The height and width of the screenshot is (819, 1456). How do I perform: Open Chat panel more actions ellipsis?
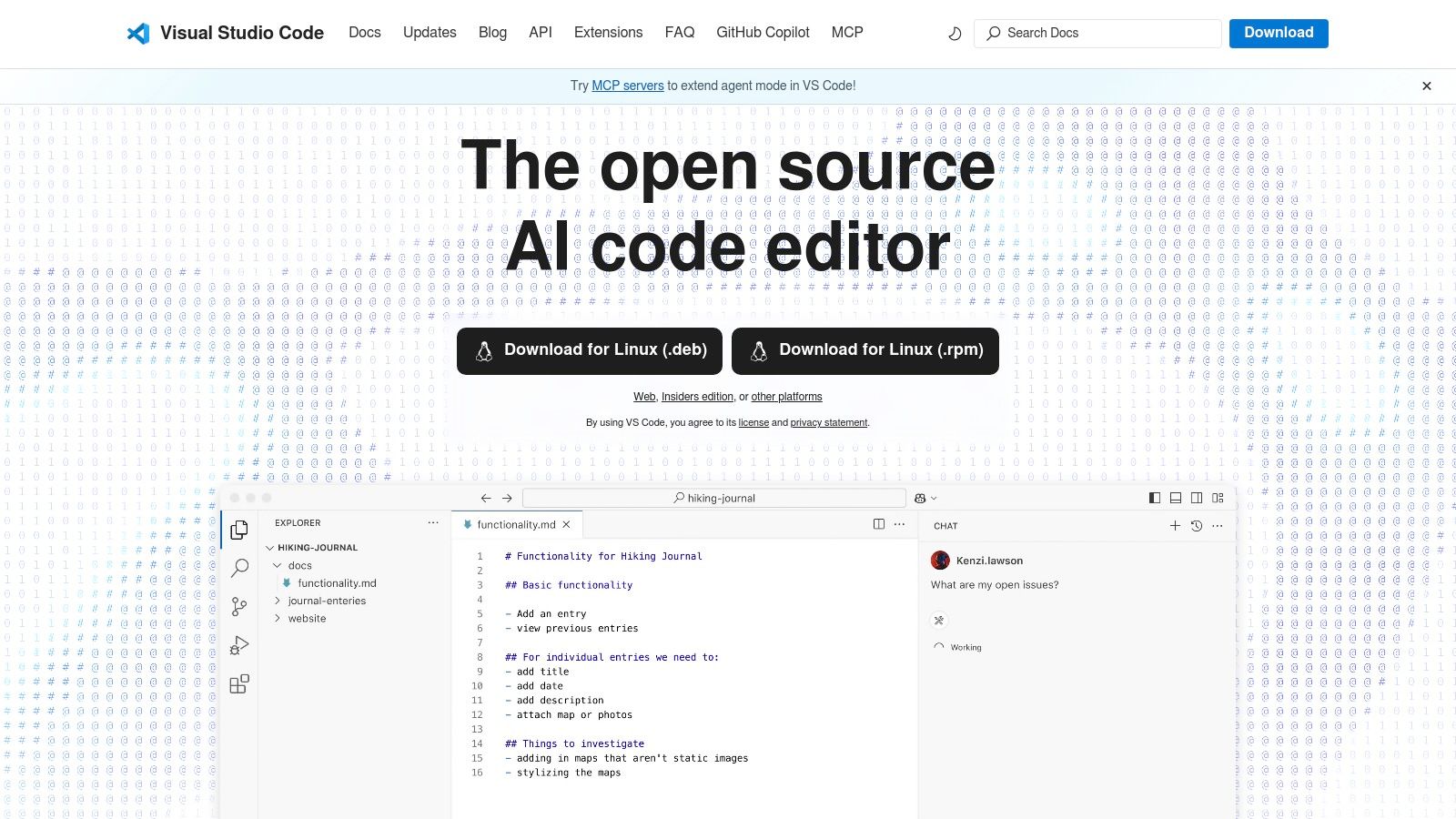click(1218, 525)
